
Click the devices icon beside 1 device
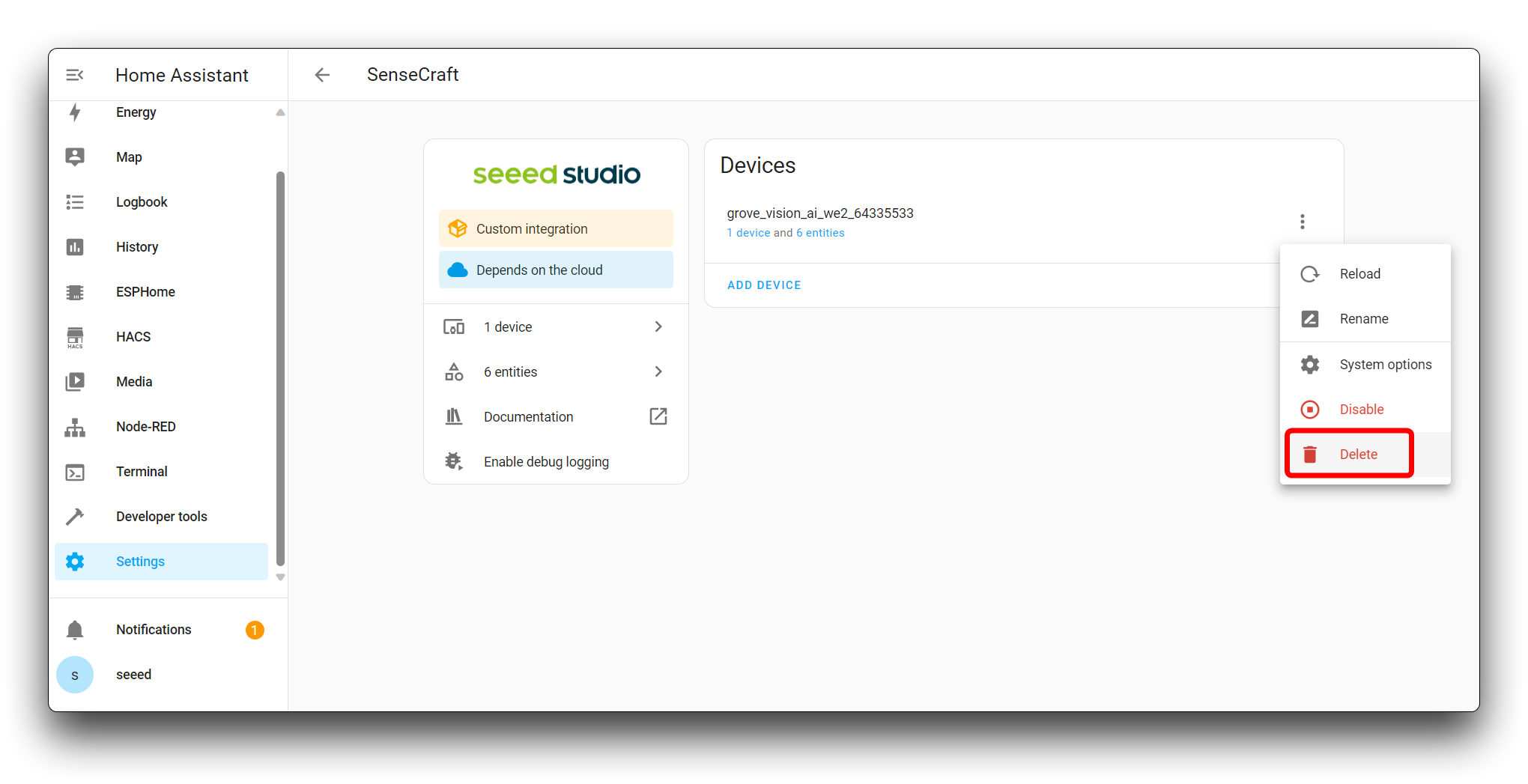[x=454, y=327]
